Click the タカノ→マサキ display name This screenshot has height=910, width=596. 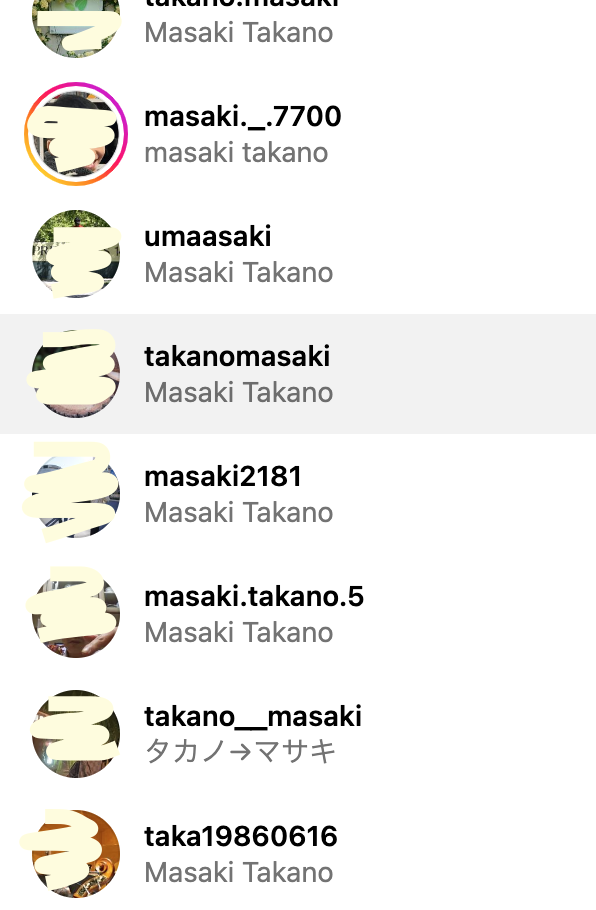pyautogui.click(x=240, y=752)
